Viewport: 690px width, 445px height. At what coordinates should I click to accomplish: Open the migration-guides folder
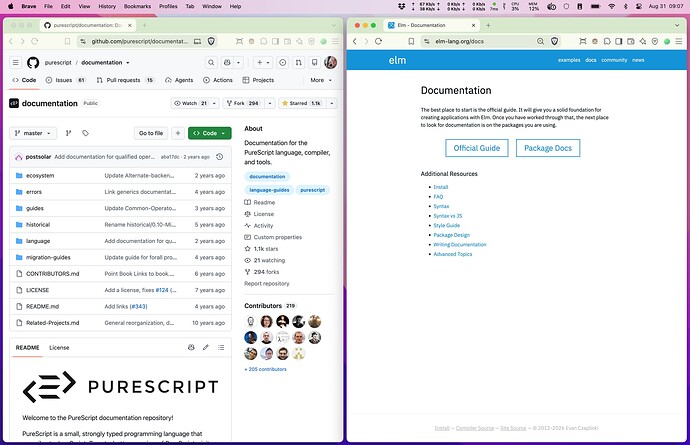[x=48, y=257]
